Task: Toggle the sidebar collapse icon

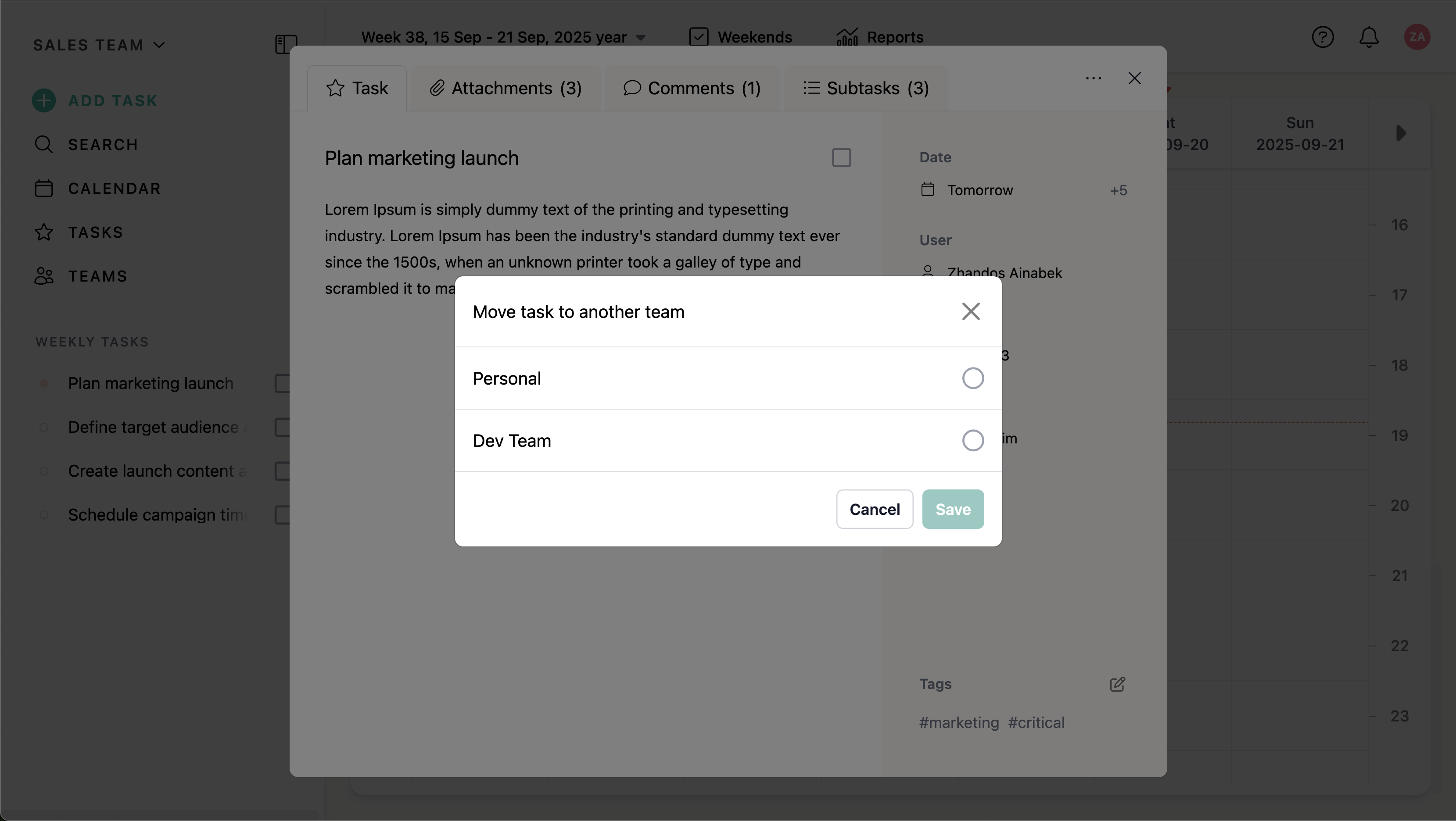Action: (x=286, y=44)
